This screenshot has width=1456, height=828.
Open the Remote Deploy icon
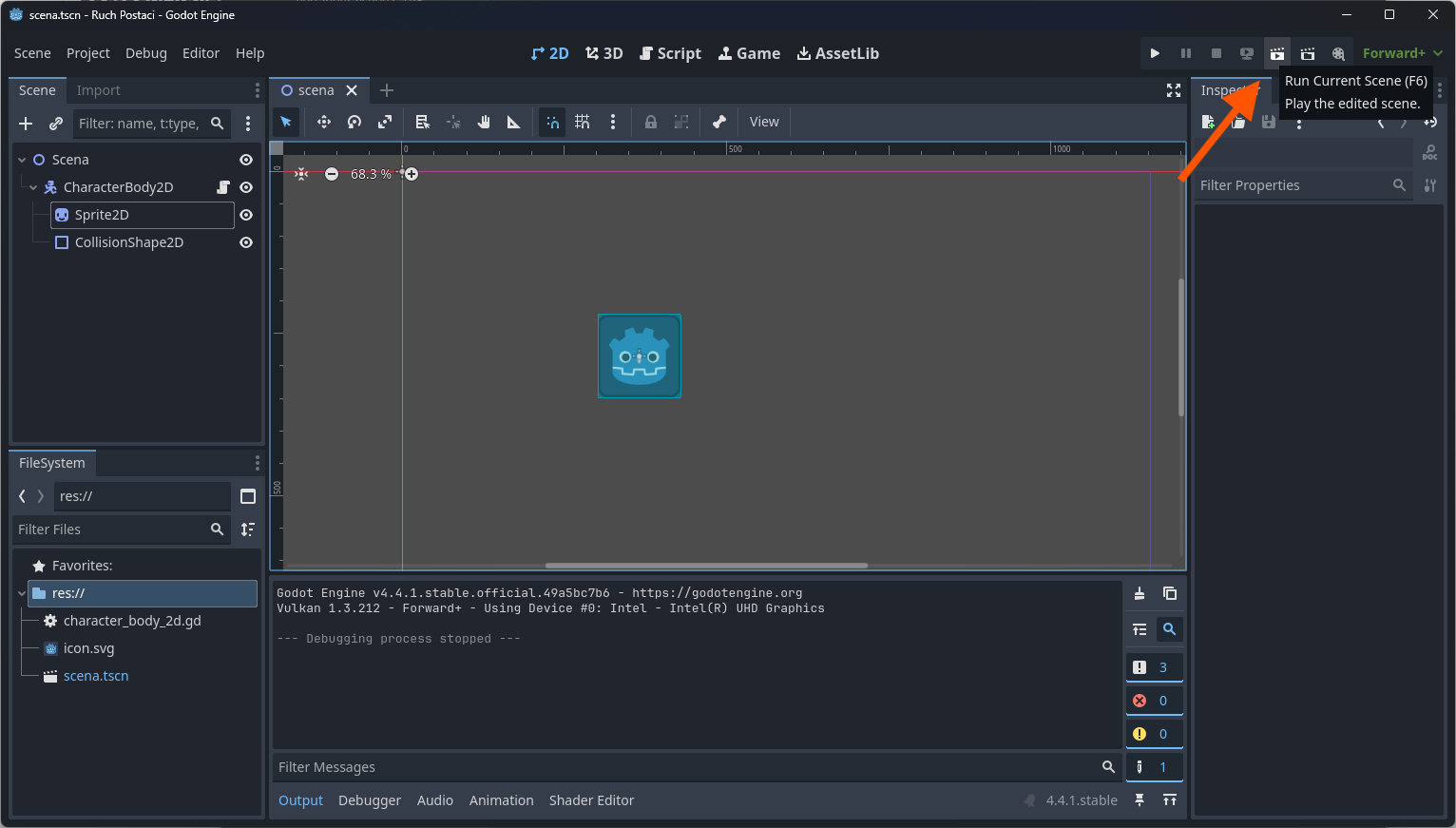(1247, 53)
